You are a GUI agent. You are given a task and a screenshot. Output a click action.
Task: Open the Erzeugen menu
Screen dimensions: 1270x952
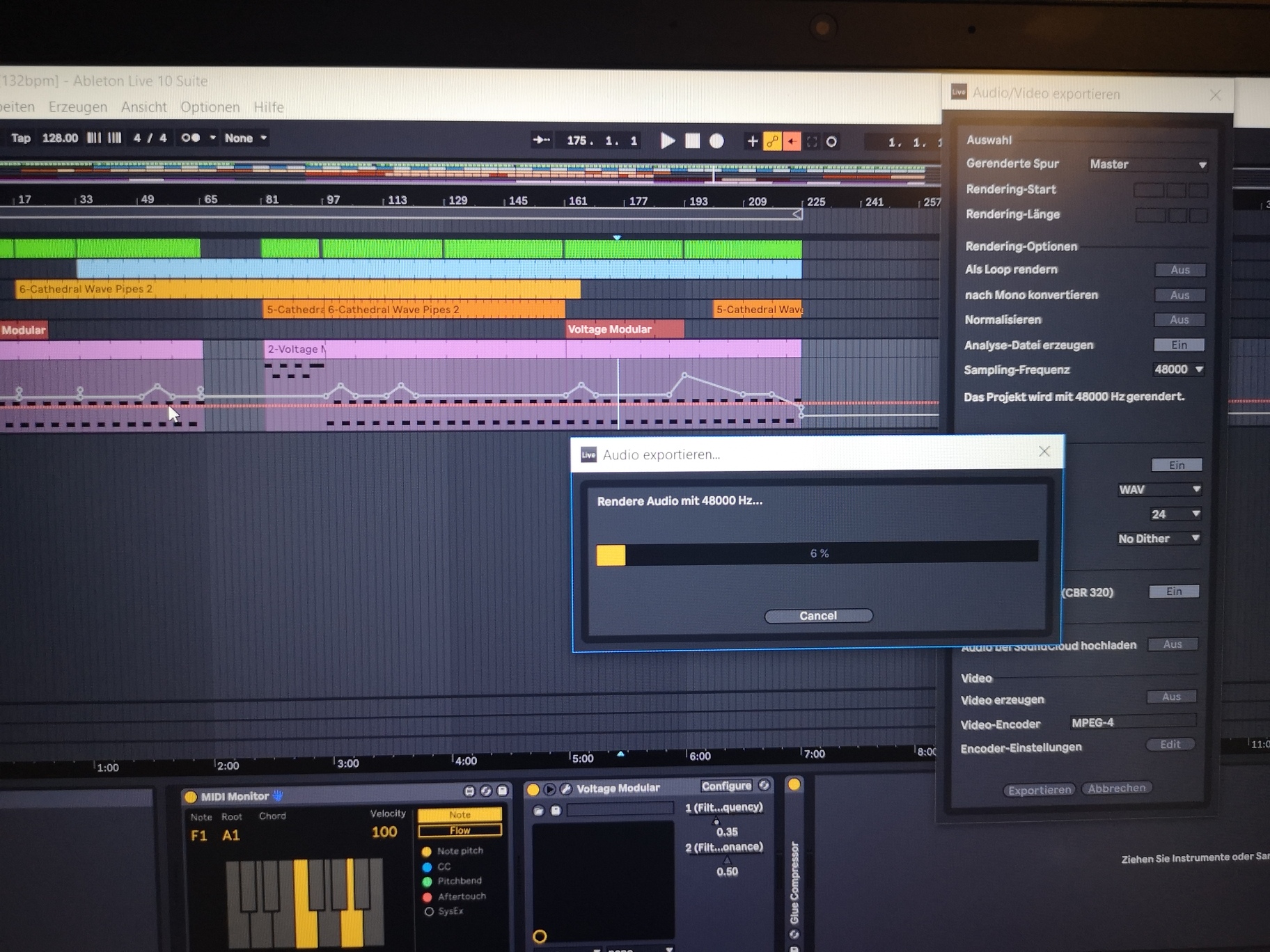coord(78,106)
